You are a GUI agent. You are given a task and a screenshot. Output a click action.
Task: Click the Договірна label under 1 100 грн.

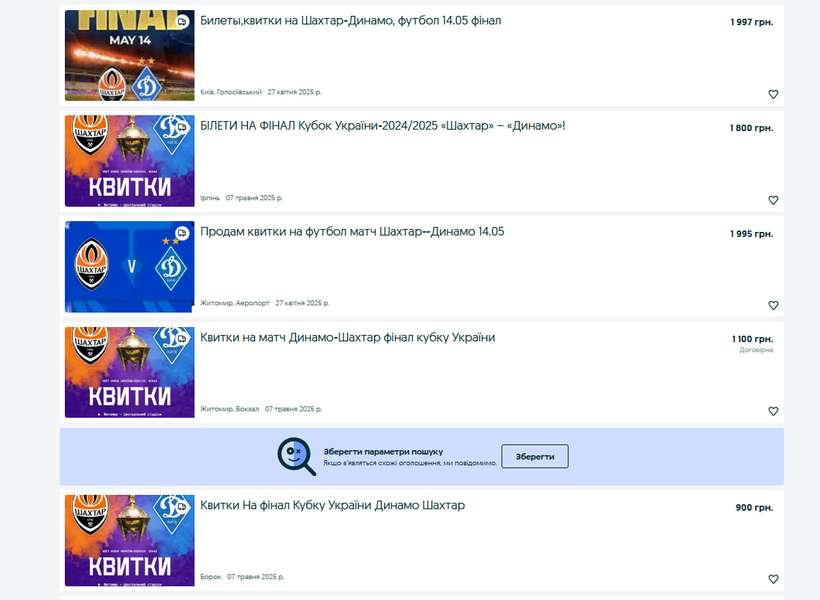click(756, 350)
